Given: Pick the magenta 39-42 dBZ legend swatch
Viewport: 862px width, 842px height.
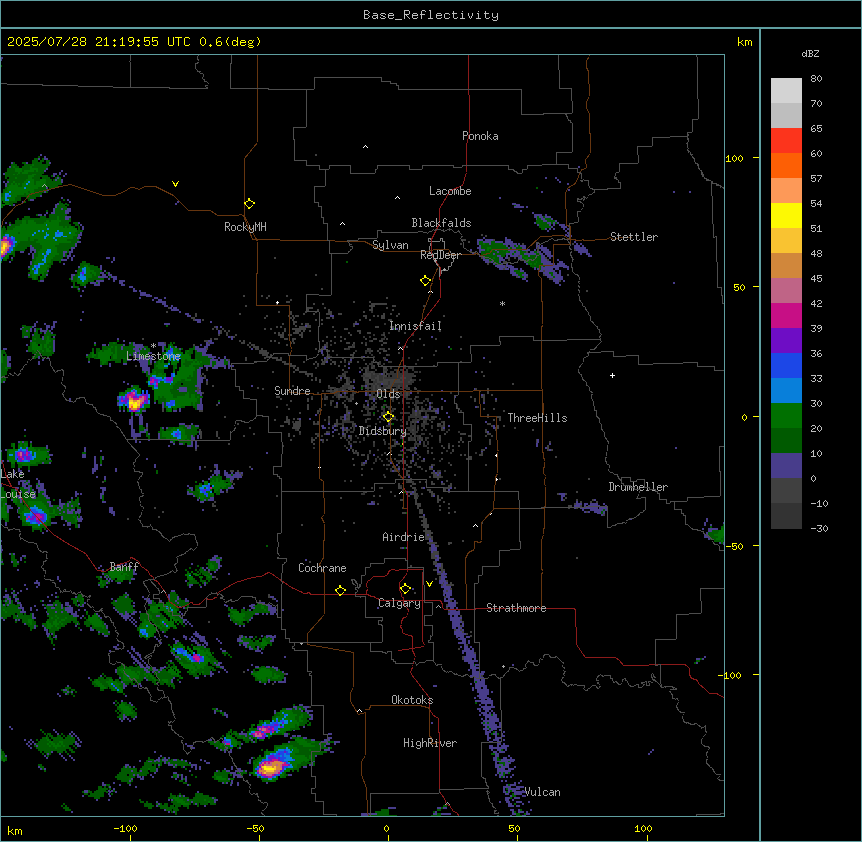Looking at the screenshot, I should [x=786, y=315].
